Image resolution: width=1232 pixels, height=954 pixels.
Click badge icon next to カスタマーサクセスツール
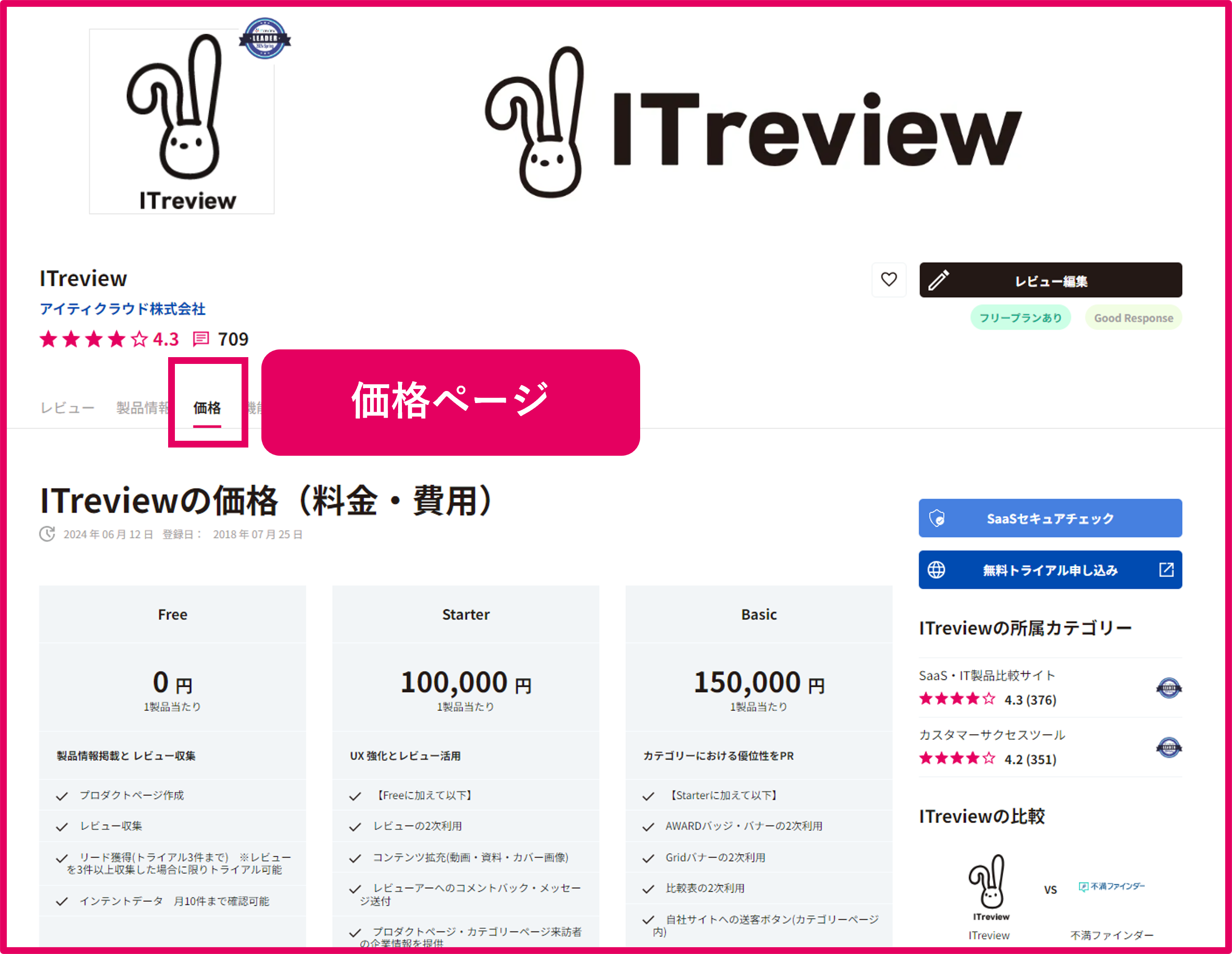tap(1168, 748)
